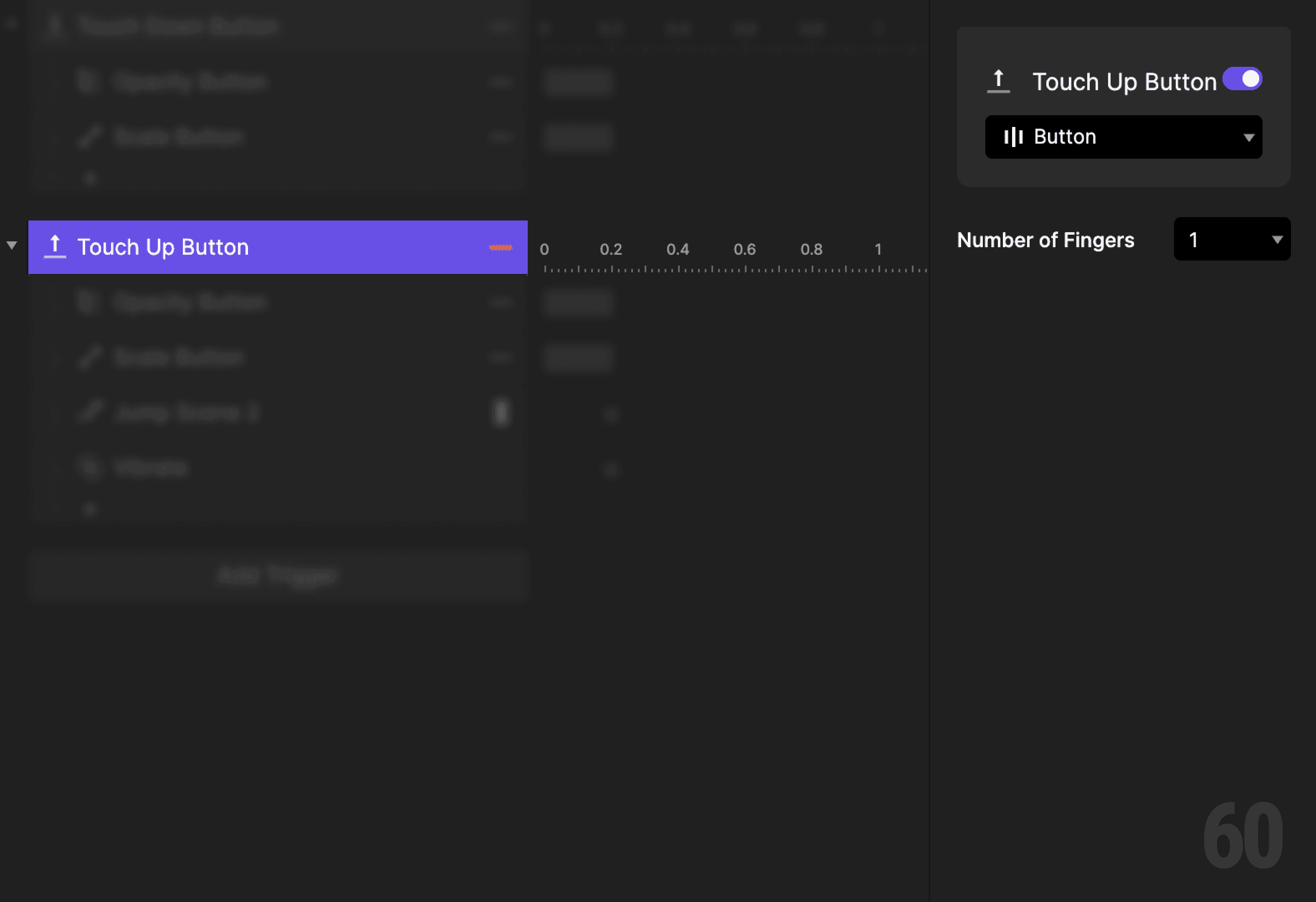The image size is (1316, 902).
Task: Click the 0.4 mark on the timeline ruler
Action: click(x=678, y=249)
